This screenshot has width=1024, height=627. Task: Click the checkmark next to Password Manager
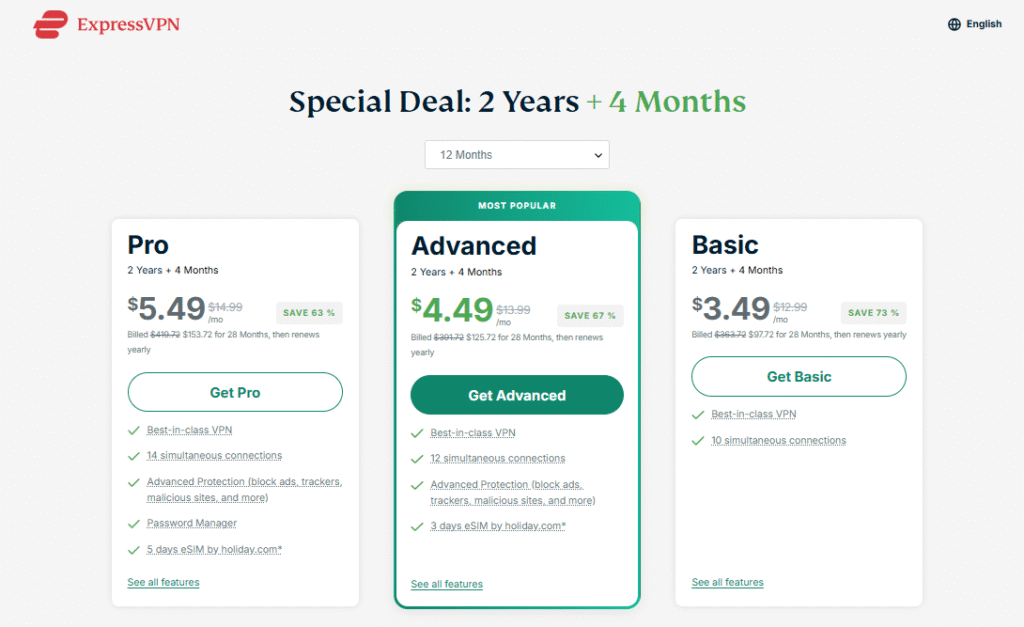pos(133,523)
